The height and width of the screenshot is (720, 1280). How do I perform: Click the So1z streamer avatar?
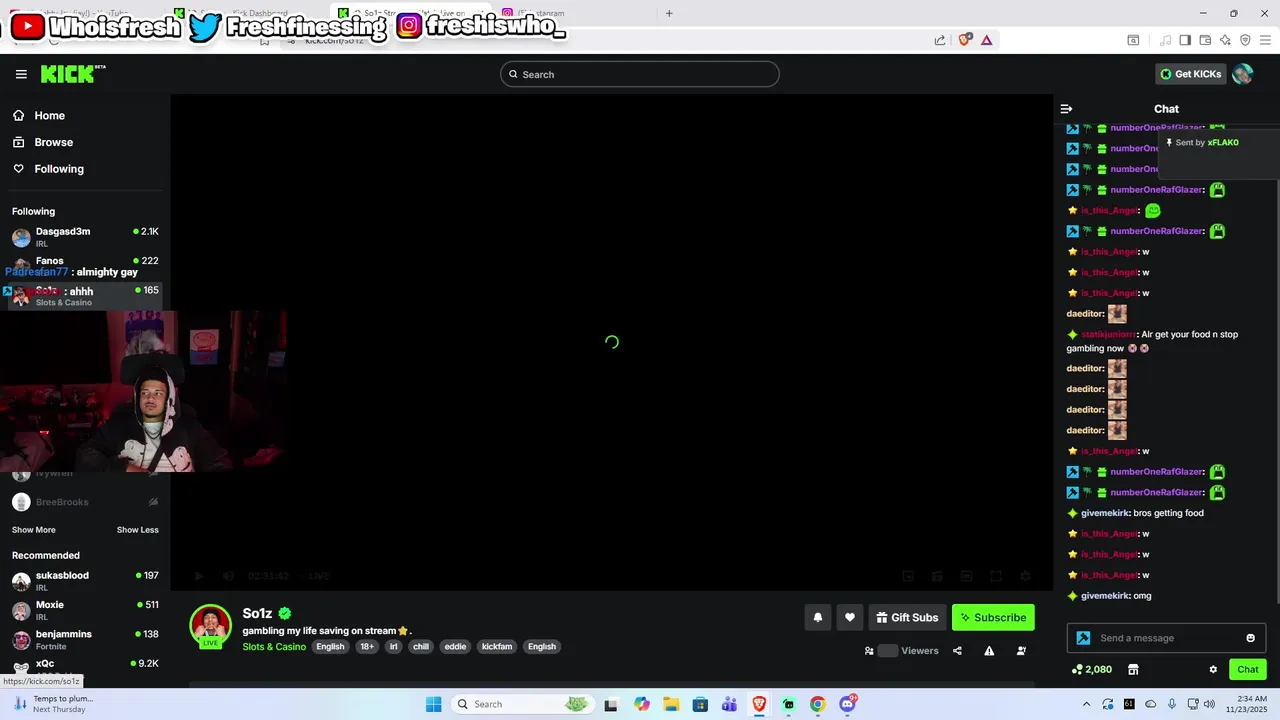(x=210, y=626)
